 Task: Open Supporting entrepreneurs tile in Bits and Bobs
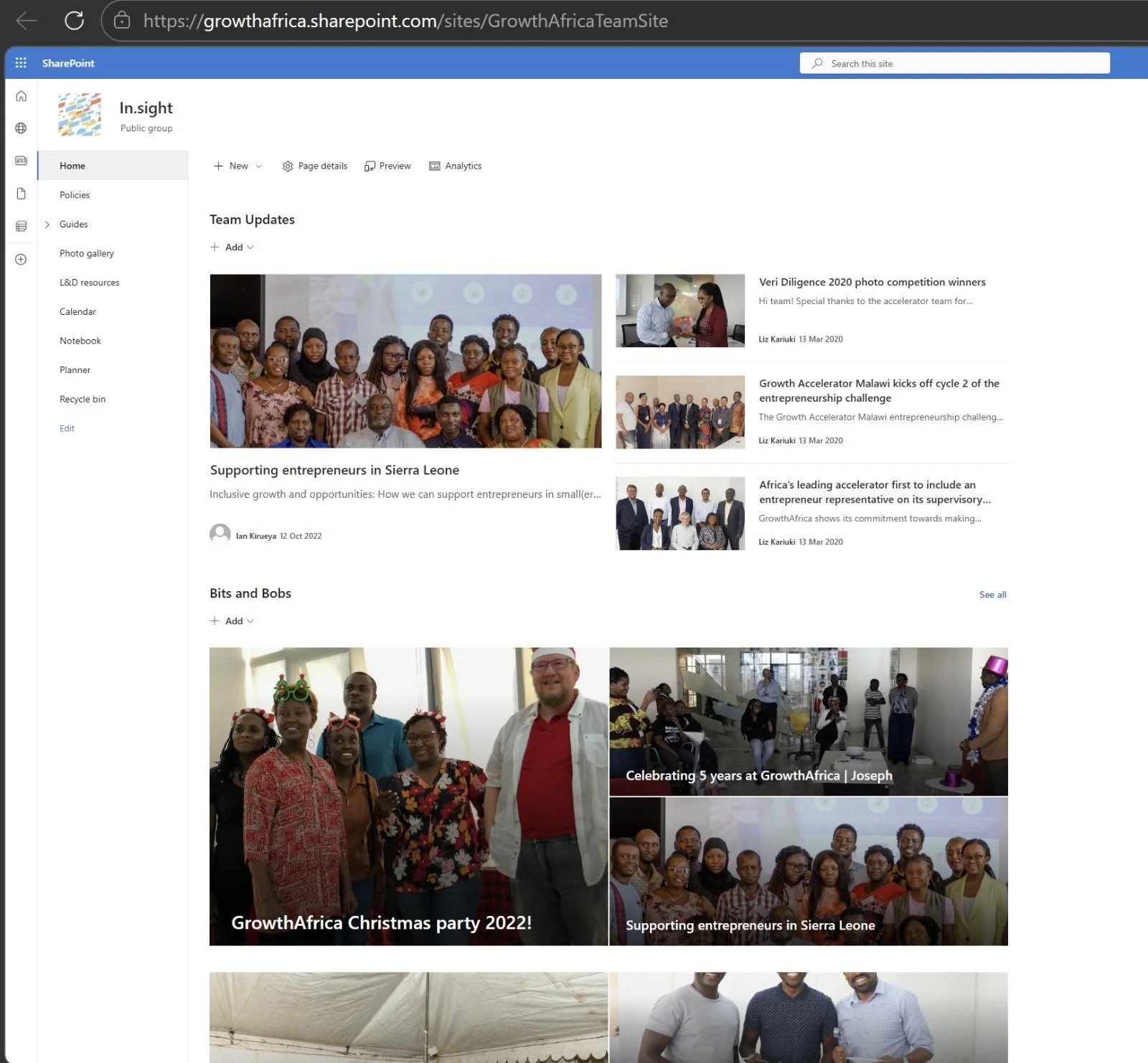click(809, 872)
